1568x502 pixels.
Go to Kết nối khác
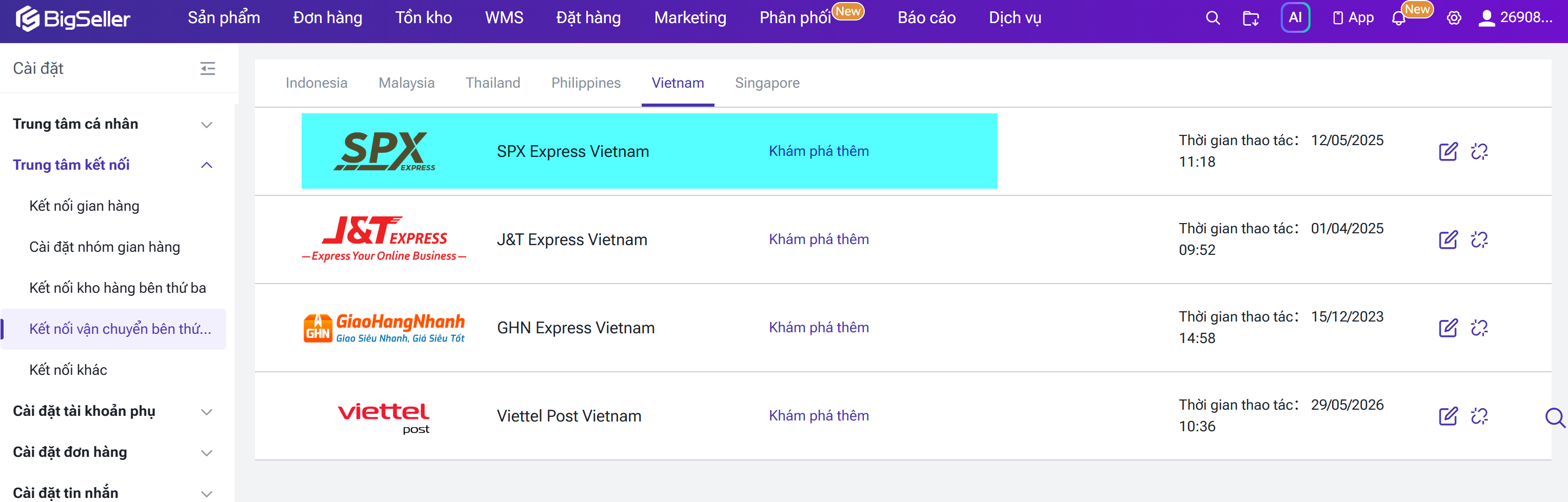(68, 370)
